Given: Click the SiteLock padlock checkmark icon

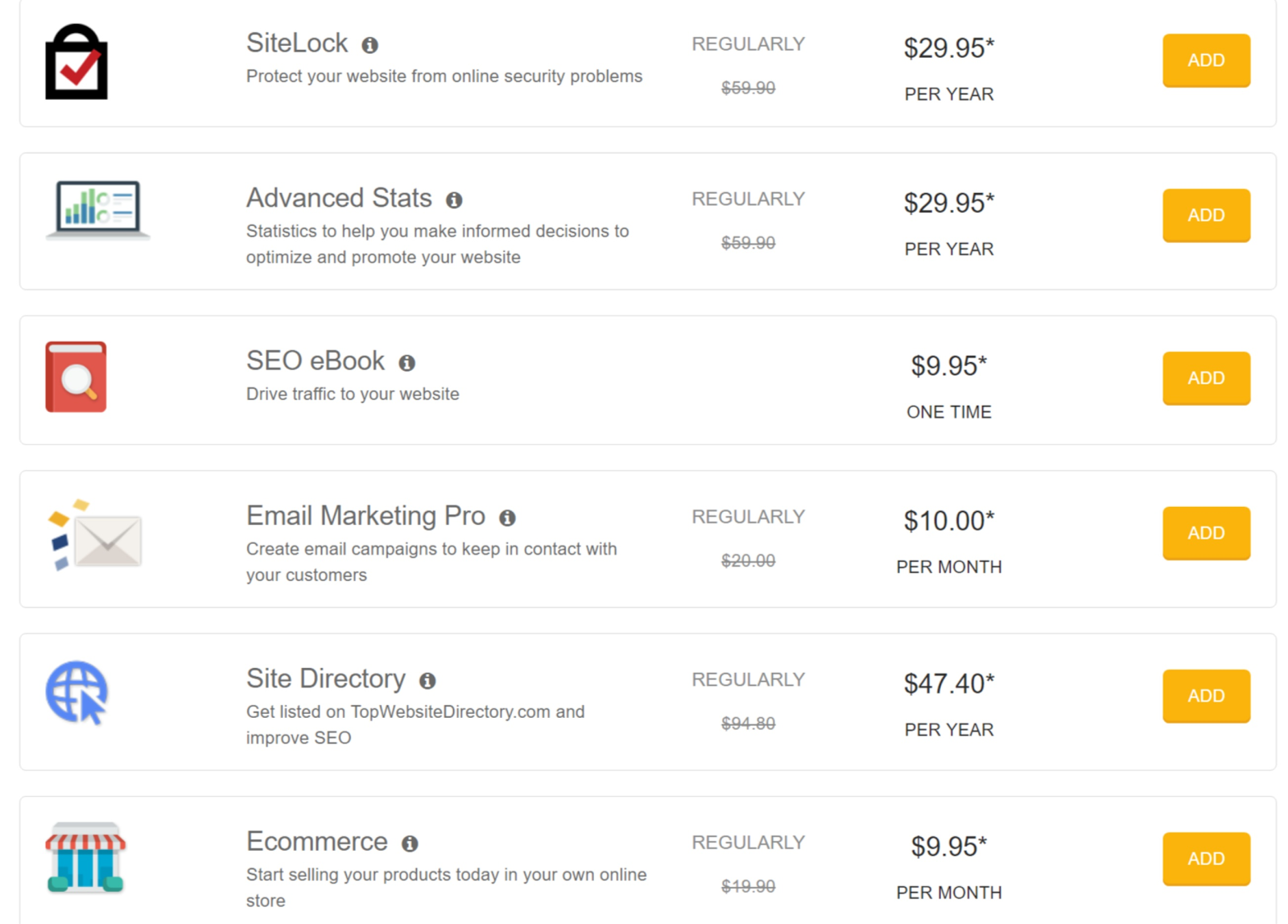Looking at the screenshot, I should point(76,62).
